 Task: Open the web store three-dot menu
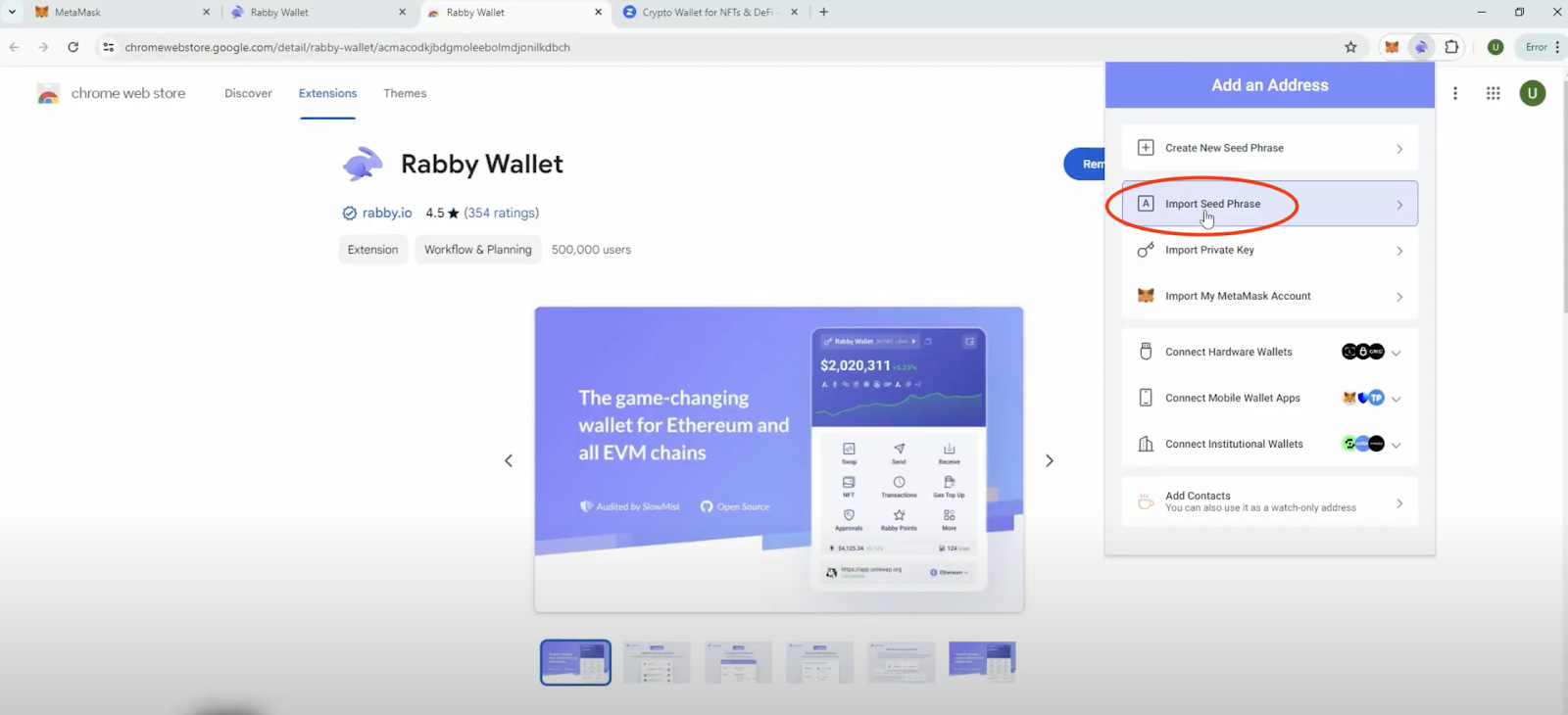pos(1455,93)
